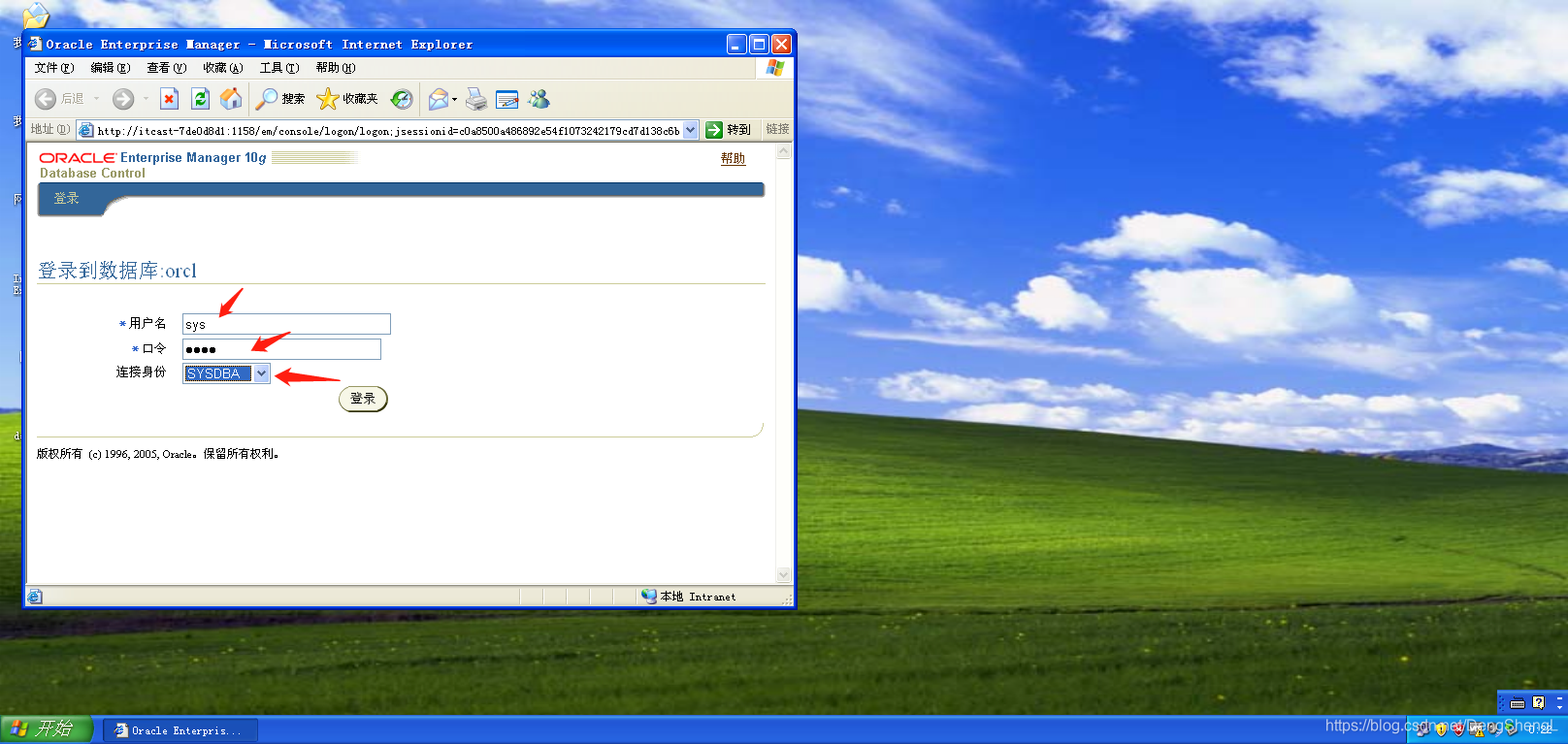Click the 登录到数据库:orcl heading

(x=117, y=271)
